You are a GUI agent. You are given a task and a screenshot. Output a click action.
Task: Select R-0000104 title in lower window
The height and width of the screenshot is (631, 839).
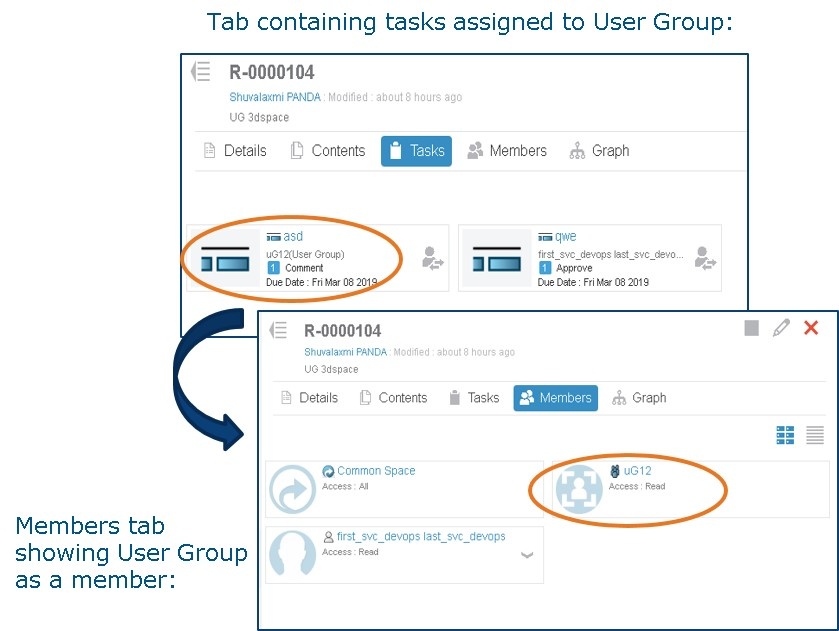[342, 331]
